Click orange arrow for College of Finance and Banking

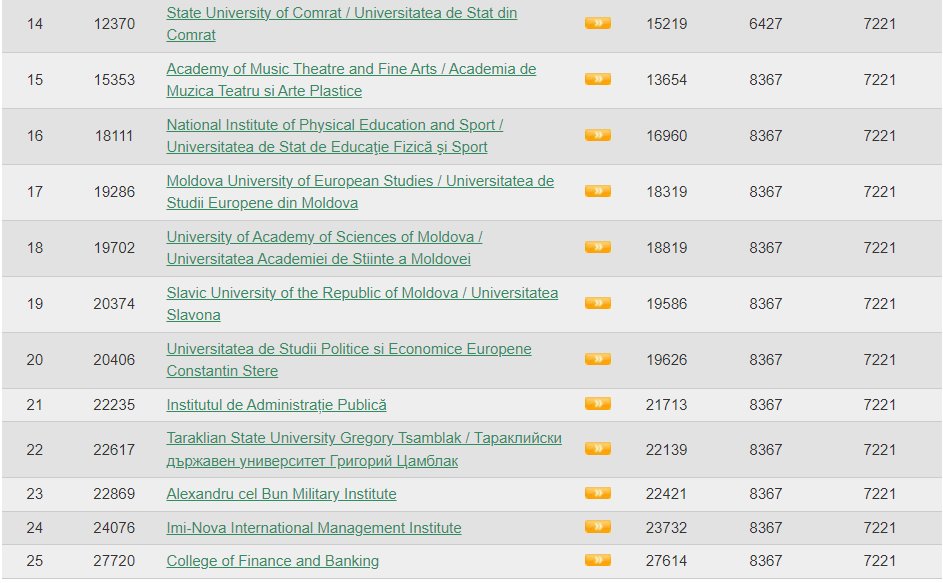598,560
